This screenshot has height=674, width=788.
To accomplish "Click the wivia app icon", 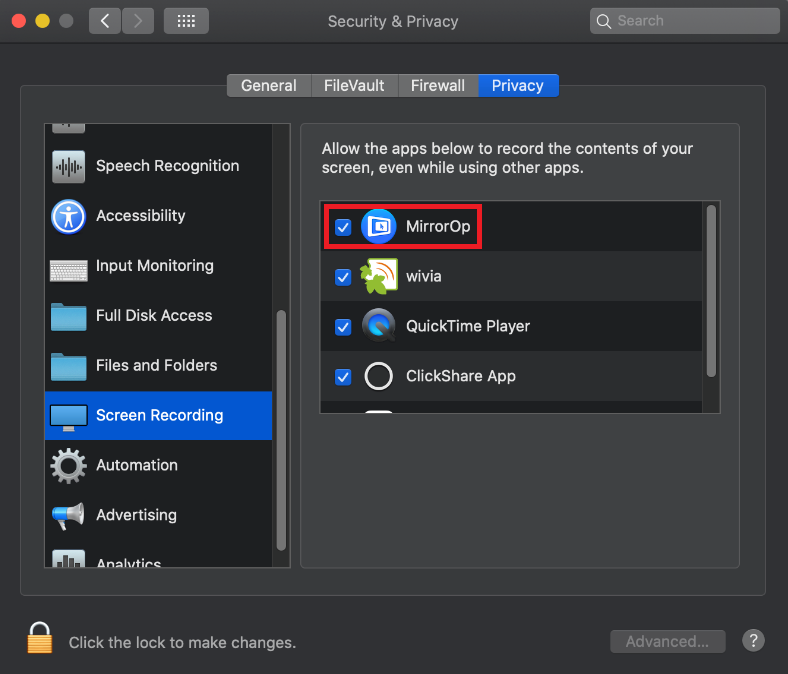I will (x=379, y=277).
